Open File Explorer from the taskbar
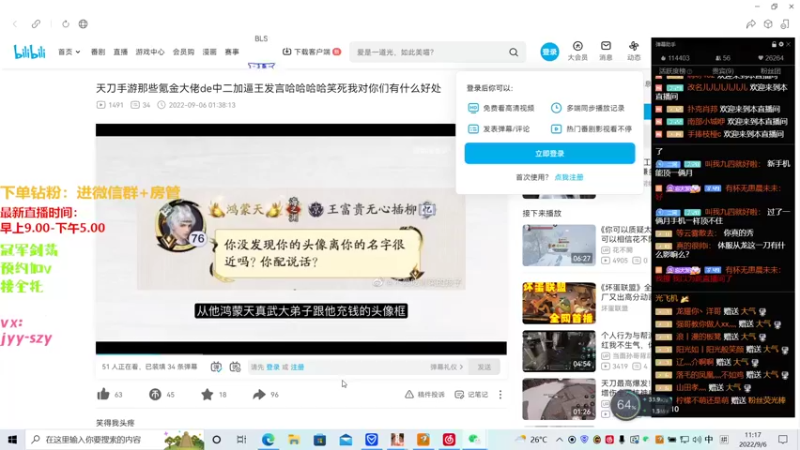Screen dimensions: 800x450 294,439
